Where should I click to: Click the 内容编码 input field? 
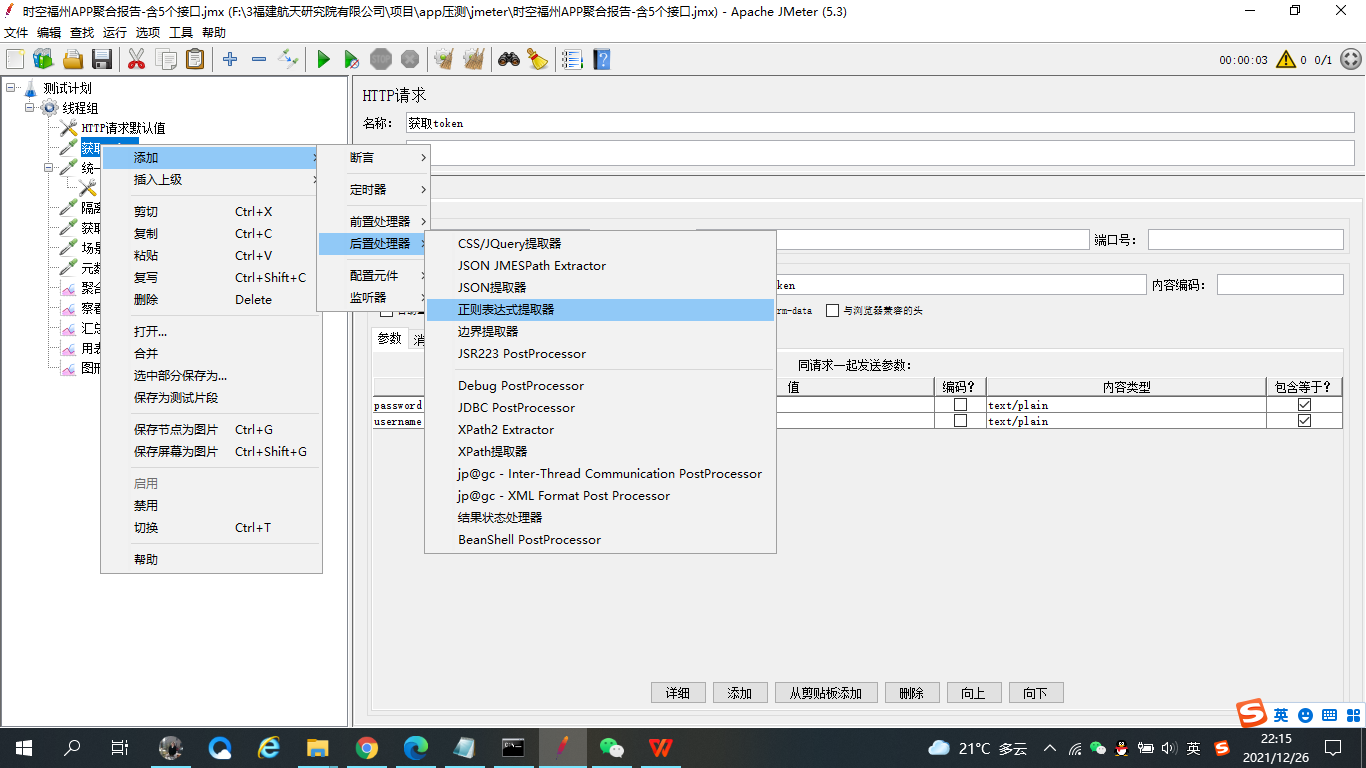1280,285
